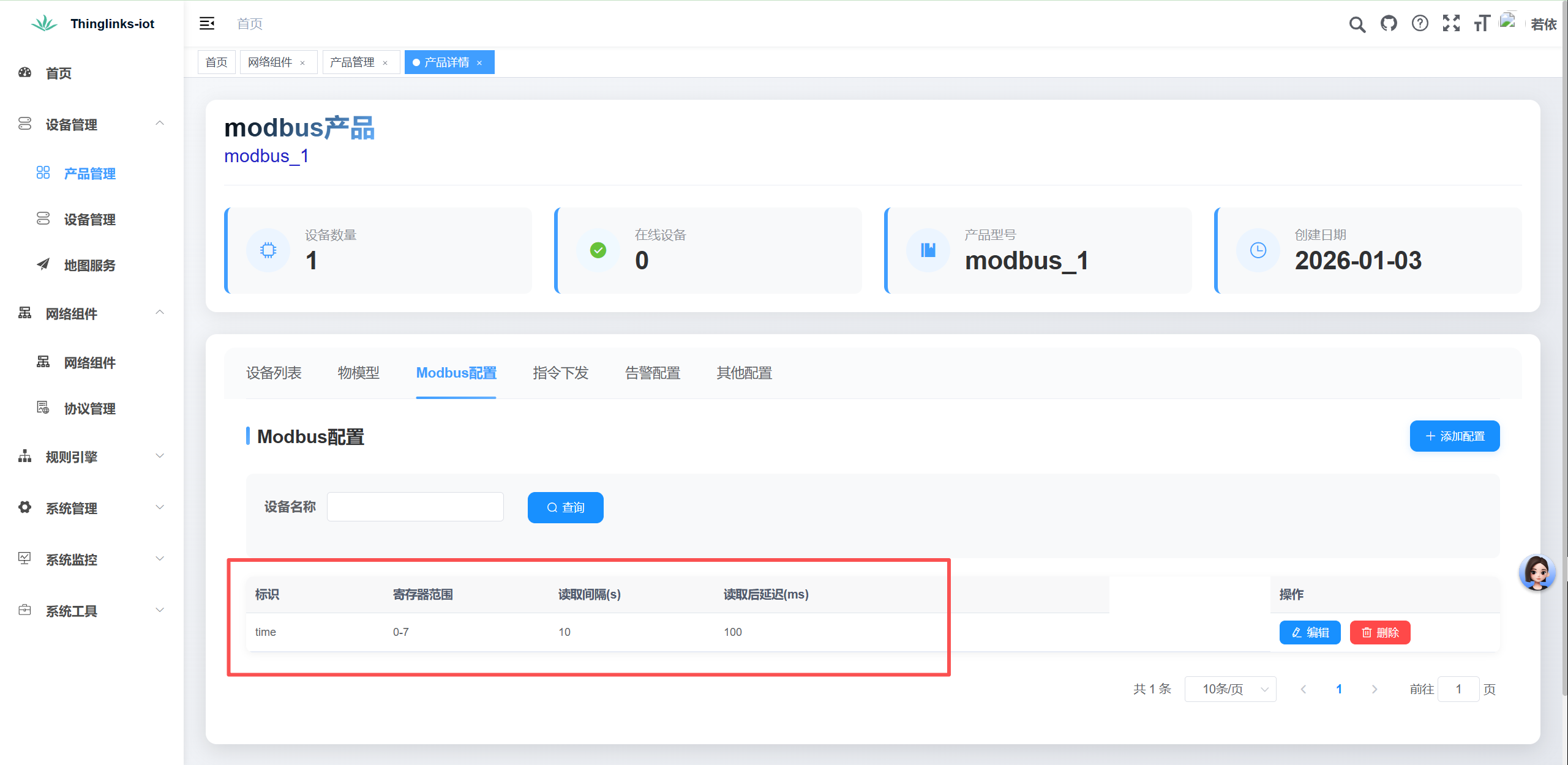Open the floating assistant avatar

pyautogui.click(x=1537, y=572)
